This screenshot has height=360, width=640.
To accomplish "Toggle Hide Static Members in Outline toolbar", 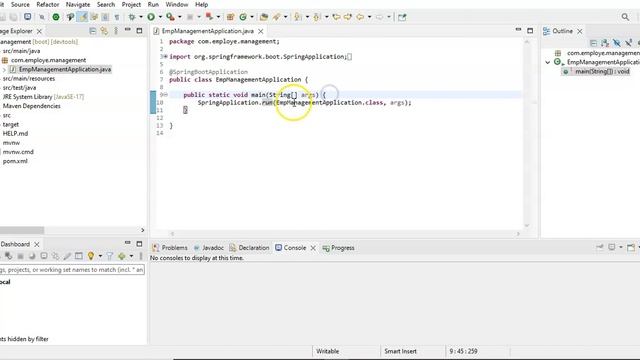I will (629, 42).
